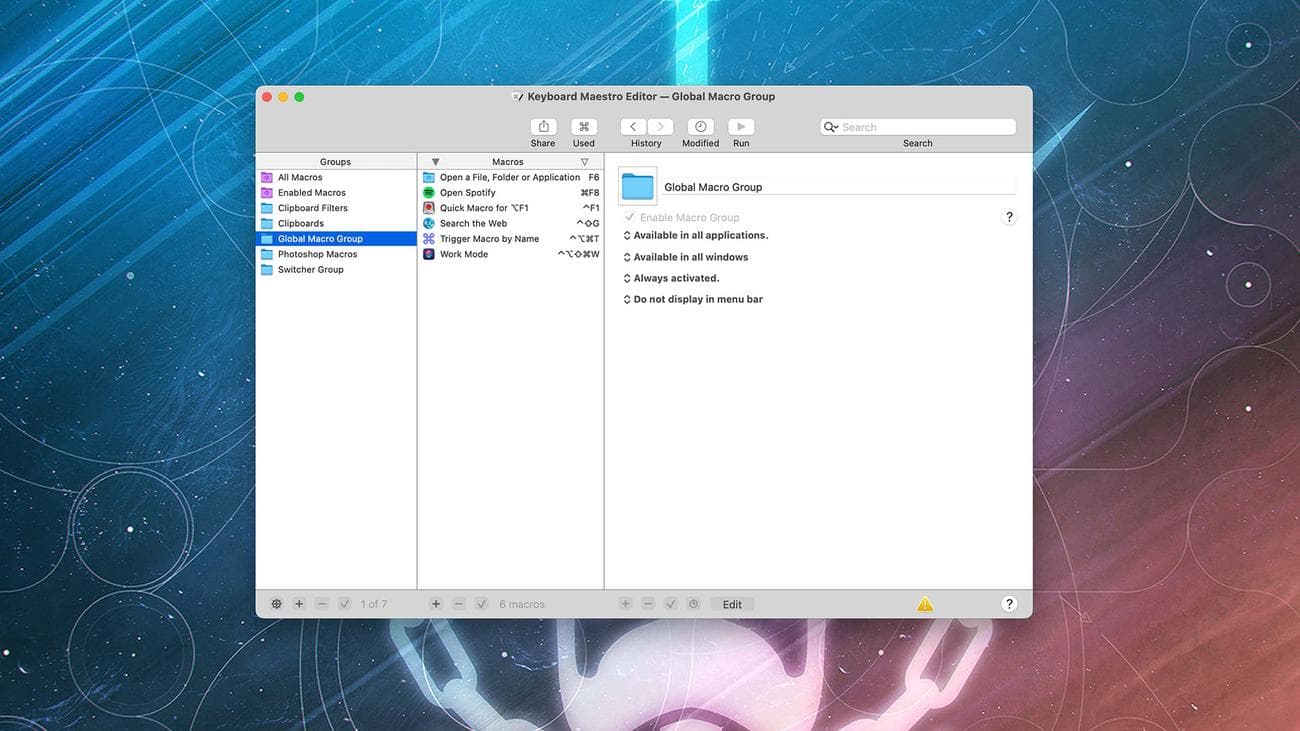1300x731 pixels.
Task: Click the Global Macro Group folder icon
Action: tap(637, 186)
